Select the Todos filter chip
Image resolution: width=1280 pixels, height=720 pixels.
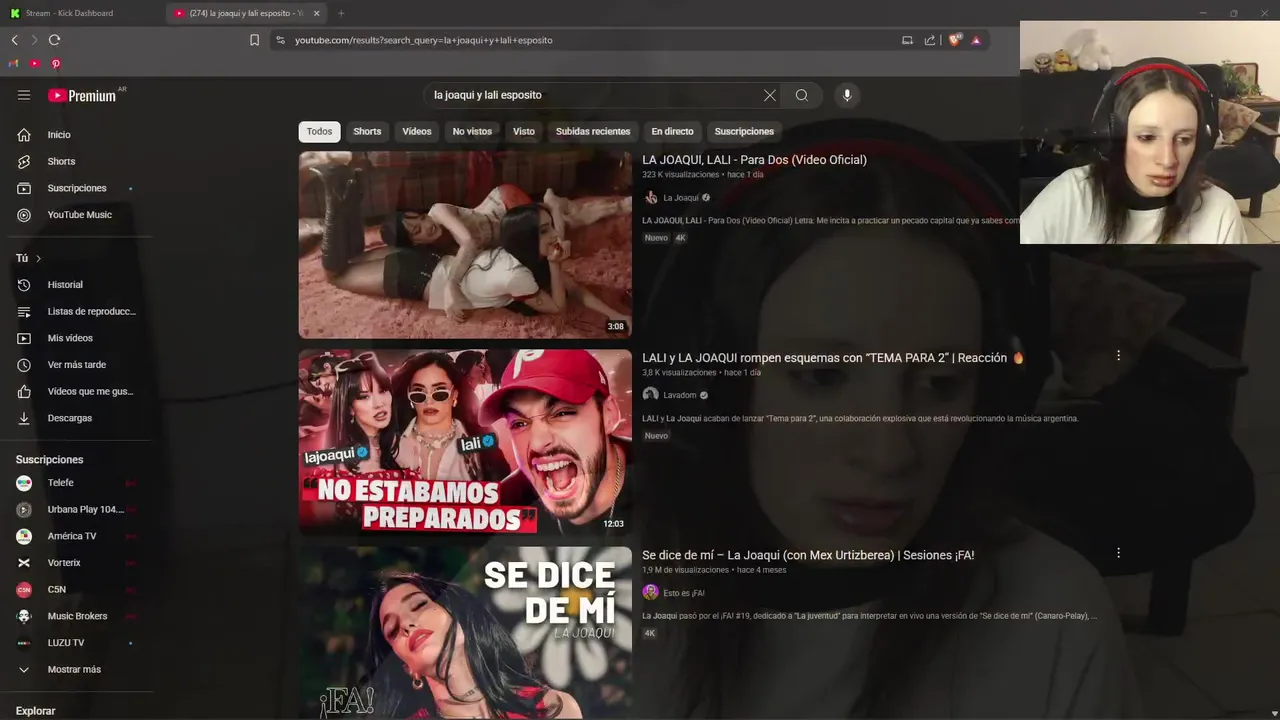tap(319, 131)
